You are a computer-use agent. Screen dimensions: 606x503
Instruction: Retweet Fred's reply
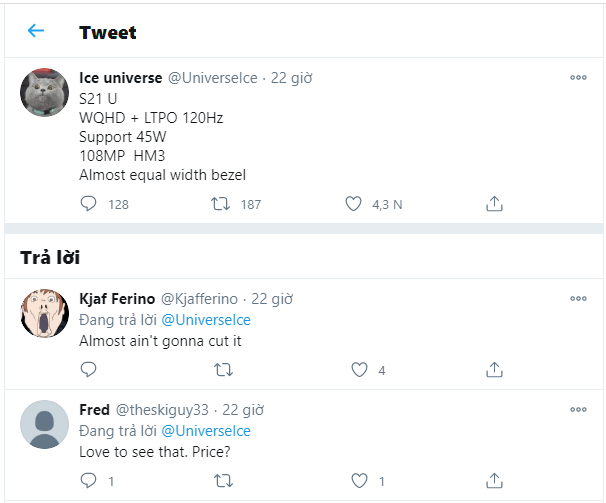(223, 481)
